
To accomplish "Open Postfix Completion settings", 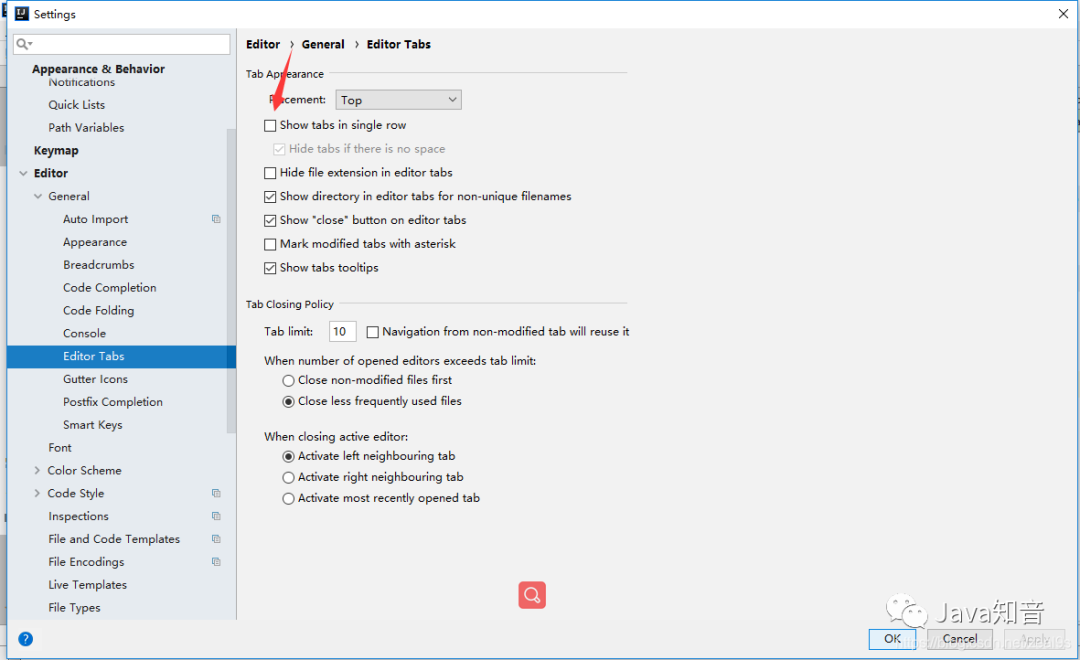I will [113, 402].
